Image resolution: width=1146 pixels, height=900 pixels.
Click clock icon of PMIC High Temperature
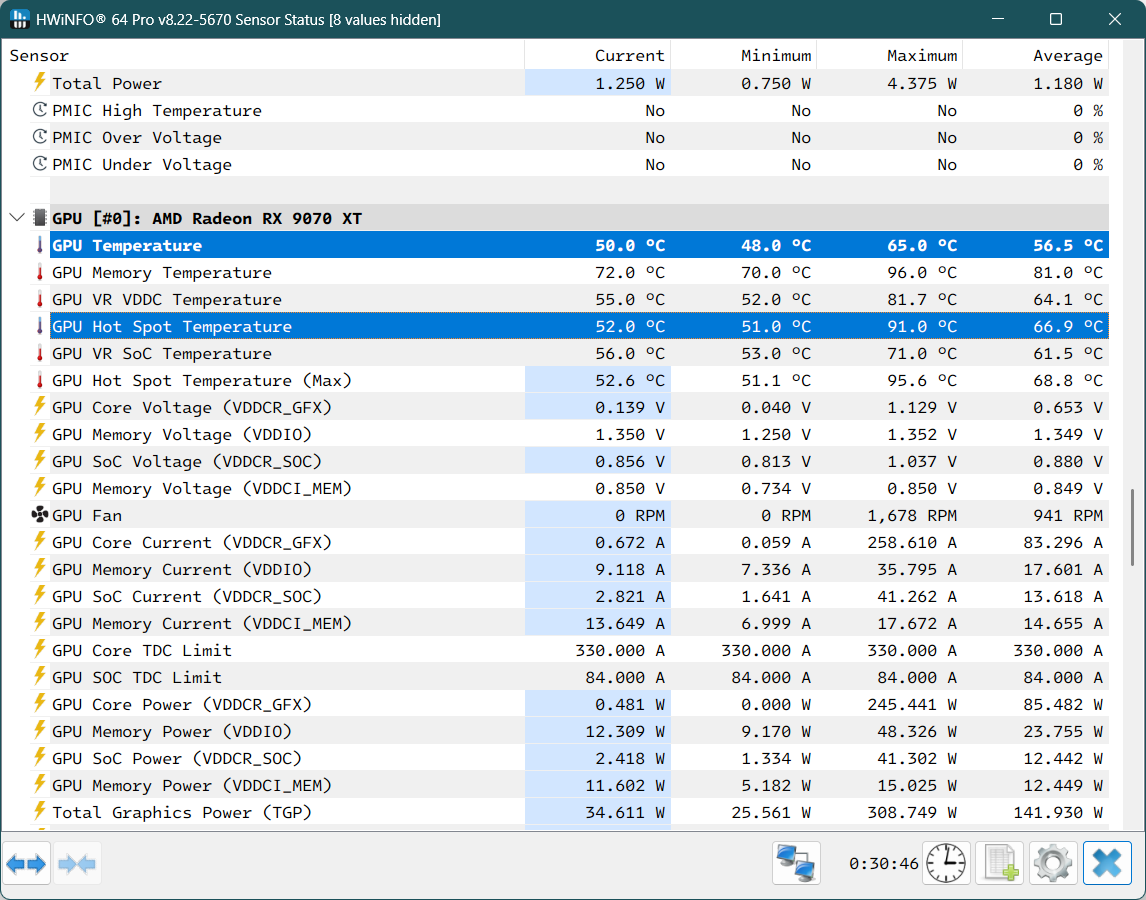(x=40, y=110)
